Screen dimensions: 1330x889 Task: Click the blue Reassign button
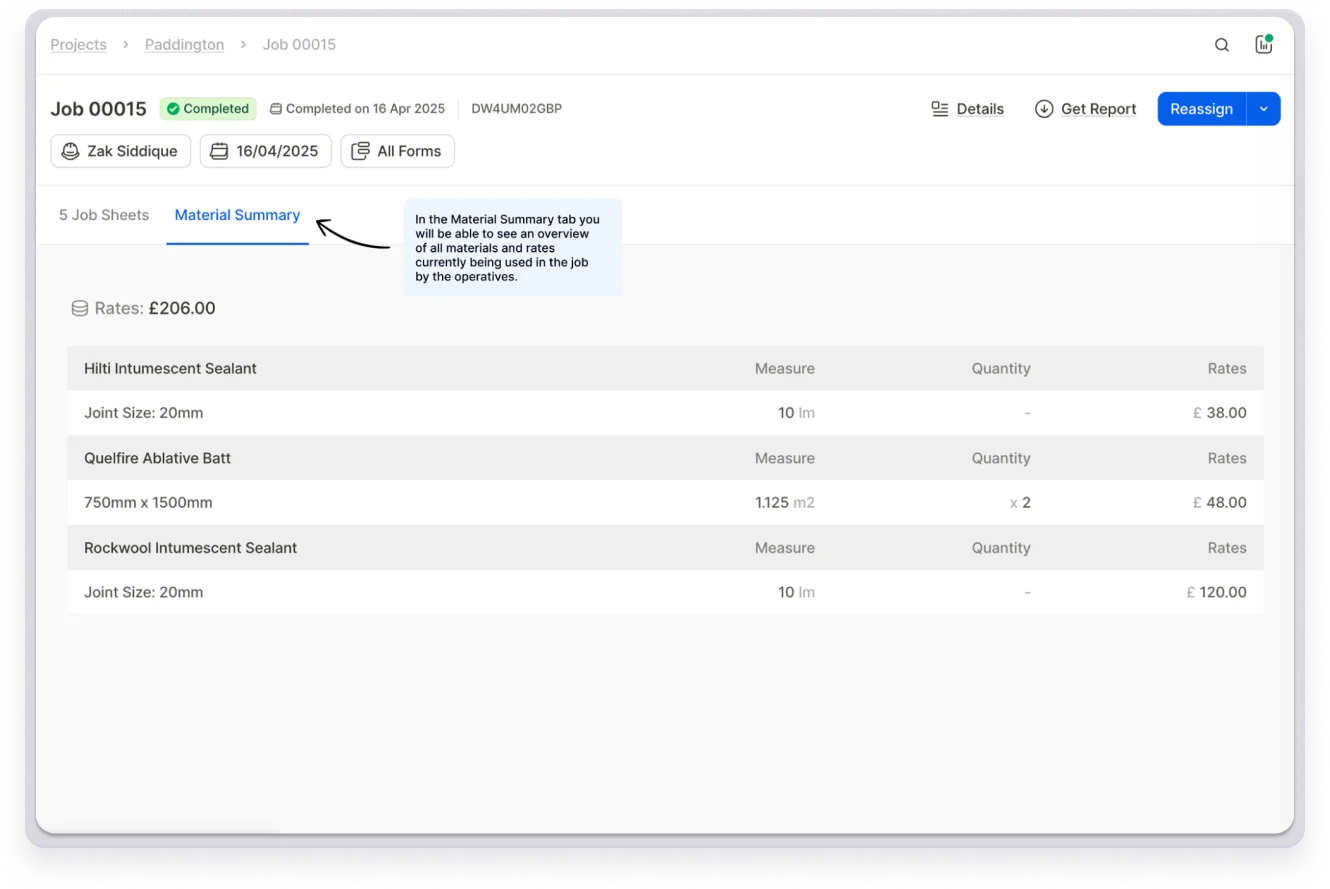click(x=1202, y=109)
